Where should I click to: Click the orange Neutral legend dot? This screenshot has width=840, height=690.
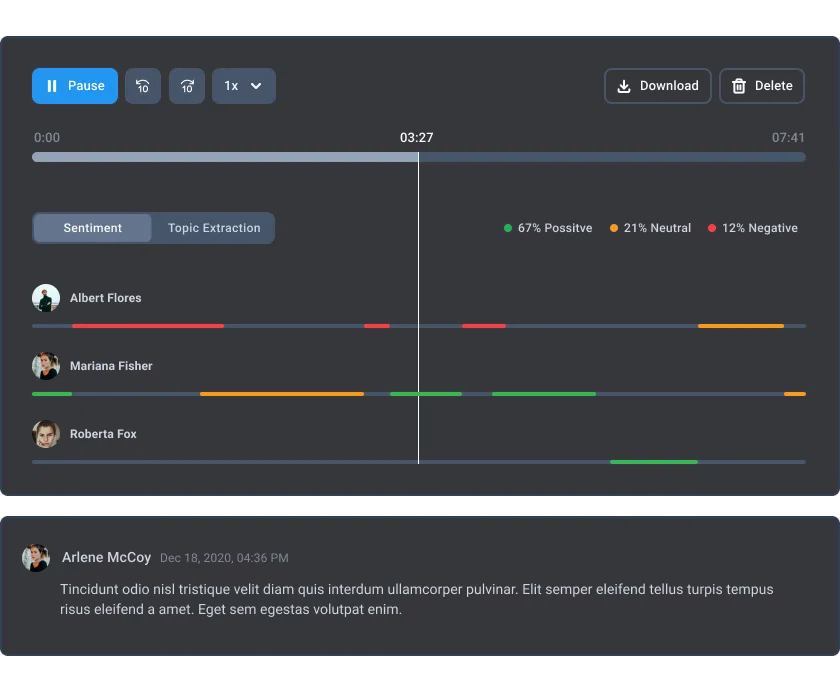click(614, 228)
